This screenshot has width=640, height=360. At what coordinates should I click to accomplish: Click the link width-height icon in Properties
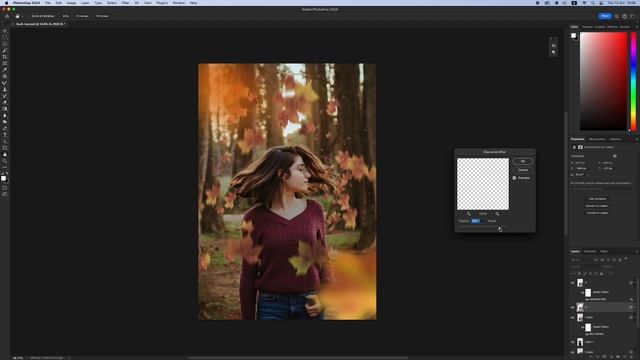click(615, 156)
